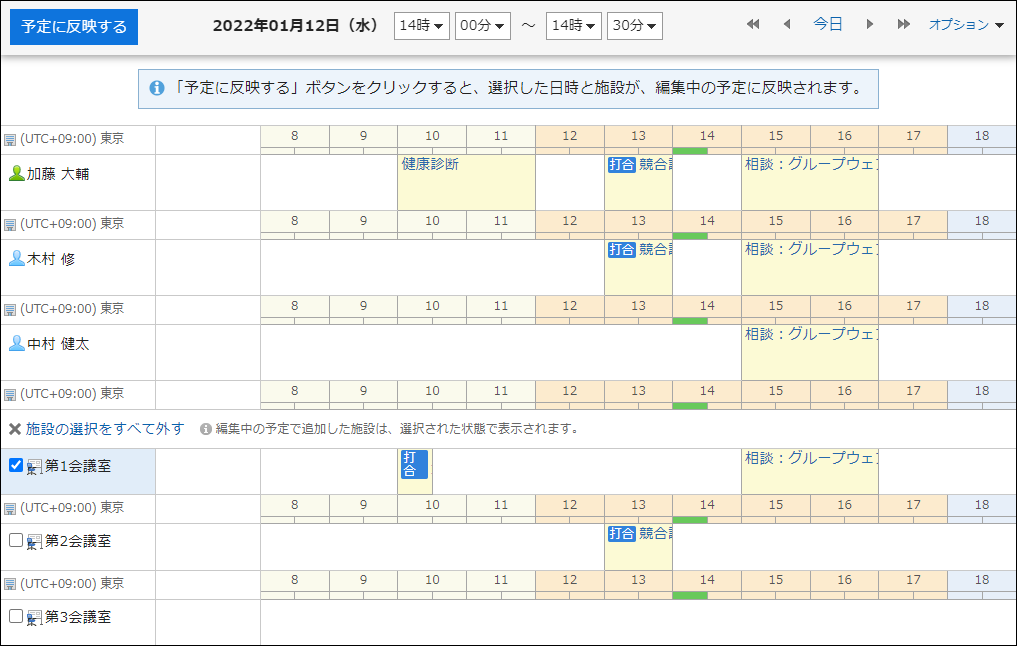Click the 第2会議室 label
The image size is (1017, 646).
(x=78, y=541)
